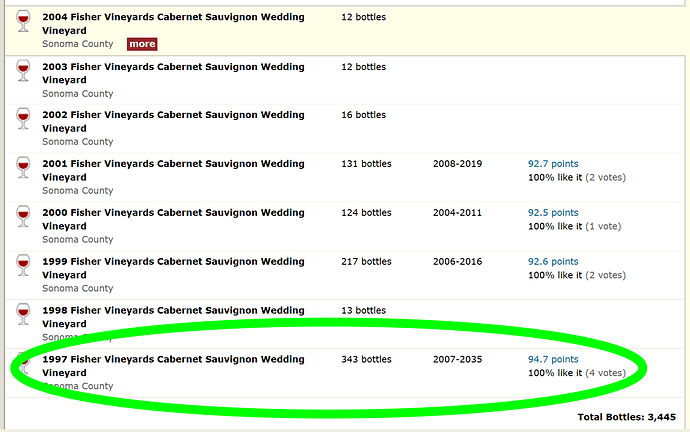Click the '13 bottles' count text
The width and height of the screenshot is (690, 432).
[363, 310]
